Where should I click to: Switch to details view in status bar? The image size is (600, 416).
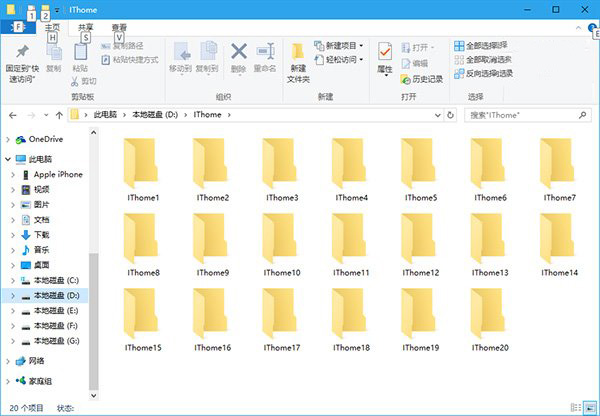(576, 408)
